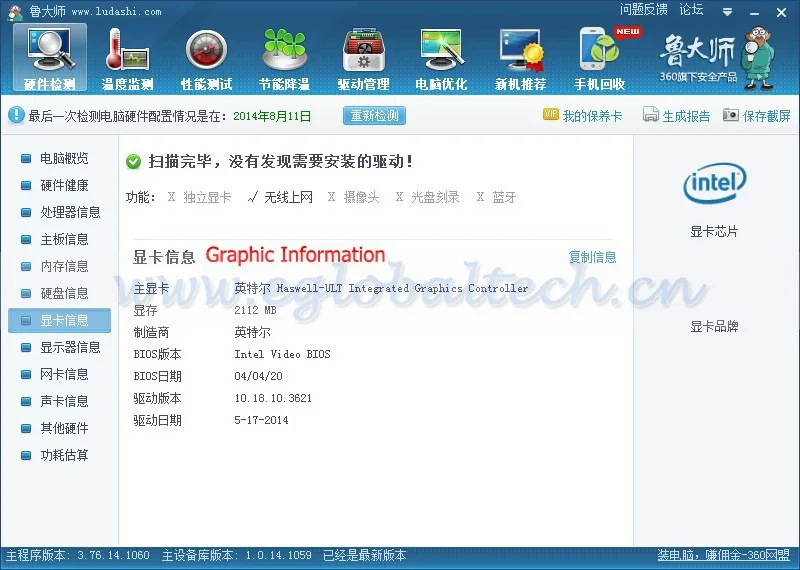This screenshot has width=800, height=570.
Task: Click 无线上网 feature label
Action: [x=288, y=197]
